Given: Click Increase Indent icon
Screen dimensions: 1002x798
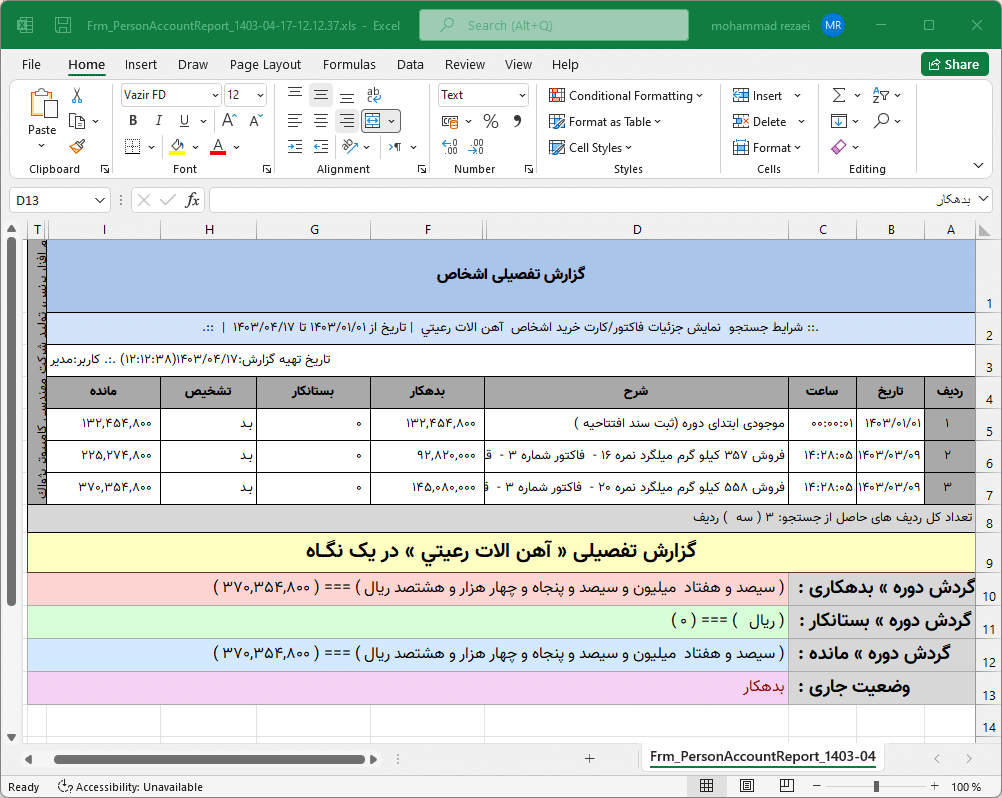Looking at the screenshot, I should coord(321,147).
